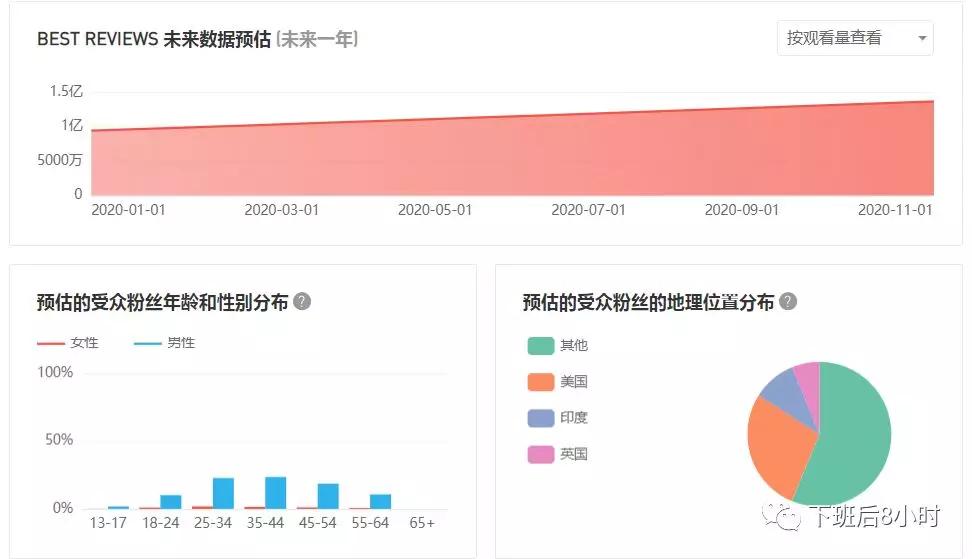Click help icon next to 年龄和性别分布 title
Viewport: 972px width, 559px height.
302,302
